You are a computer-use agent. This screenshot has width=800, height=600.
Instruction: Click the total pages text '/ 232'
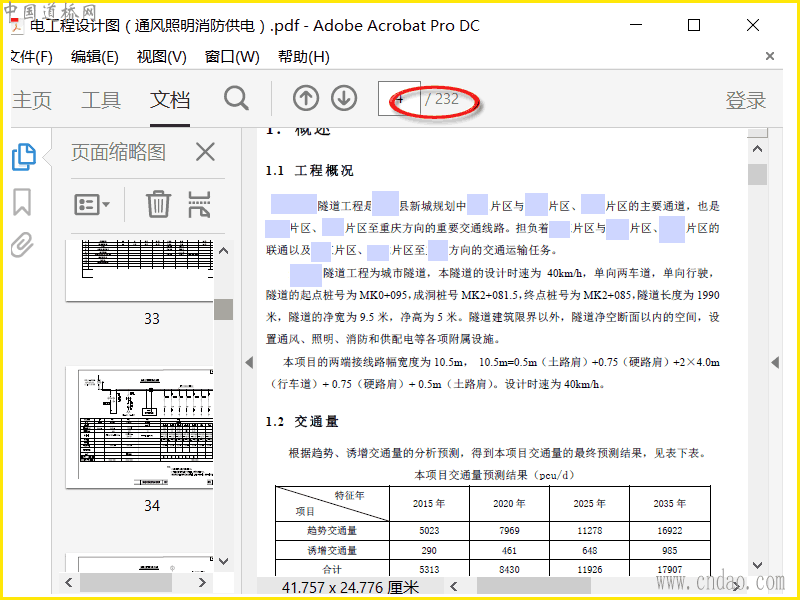pyautogui.click(x=442, y=98)
